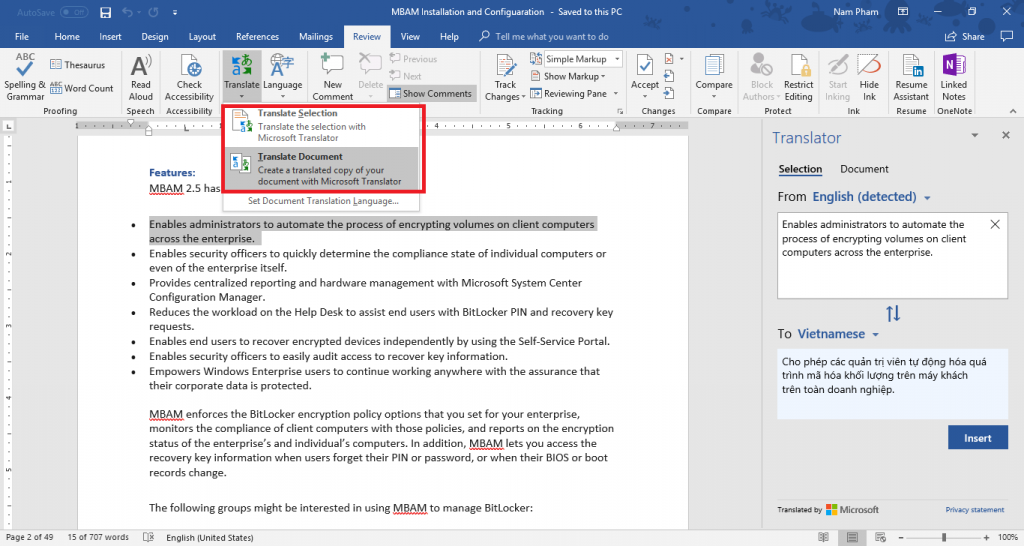Switch to Web Layout view
This screenshot has height=546, width=1024.
880,538
